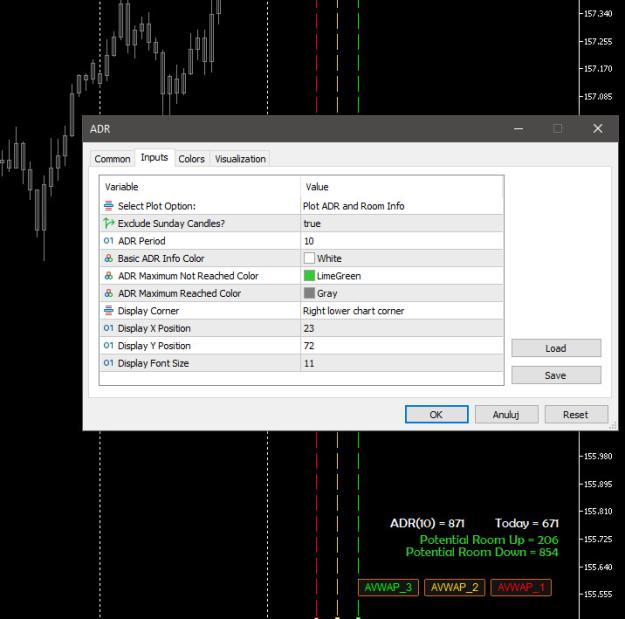
Task: Click the White color swatch
Action: (309, 258)
